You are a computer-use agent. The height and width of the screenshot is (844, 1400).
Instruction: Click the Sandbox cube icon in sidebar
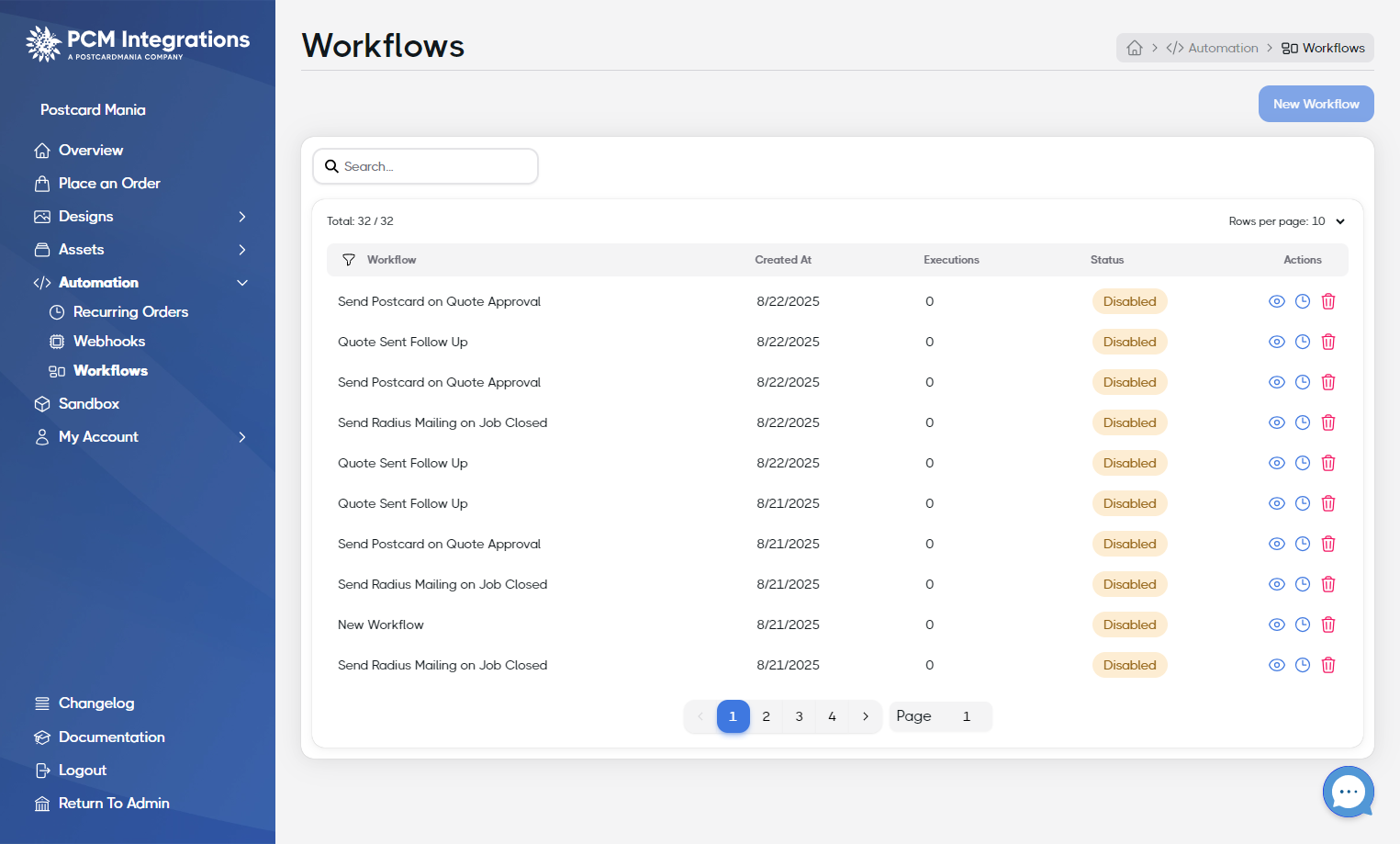point(42,404)
